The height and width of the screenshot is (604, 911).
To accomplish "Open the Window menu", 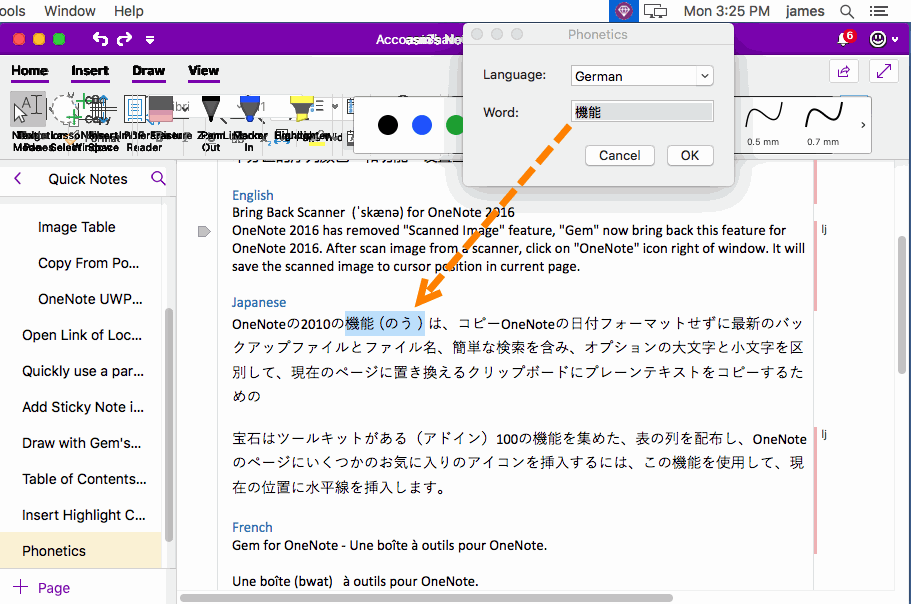I will click(x=70, y=11).
